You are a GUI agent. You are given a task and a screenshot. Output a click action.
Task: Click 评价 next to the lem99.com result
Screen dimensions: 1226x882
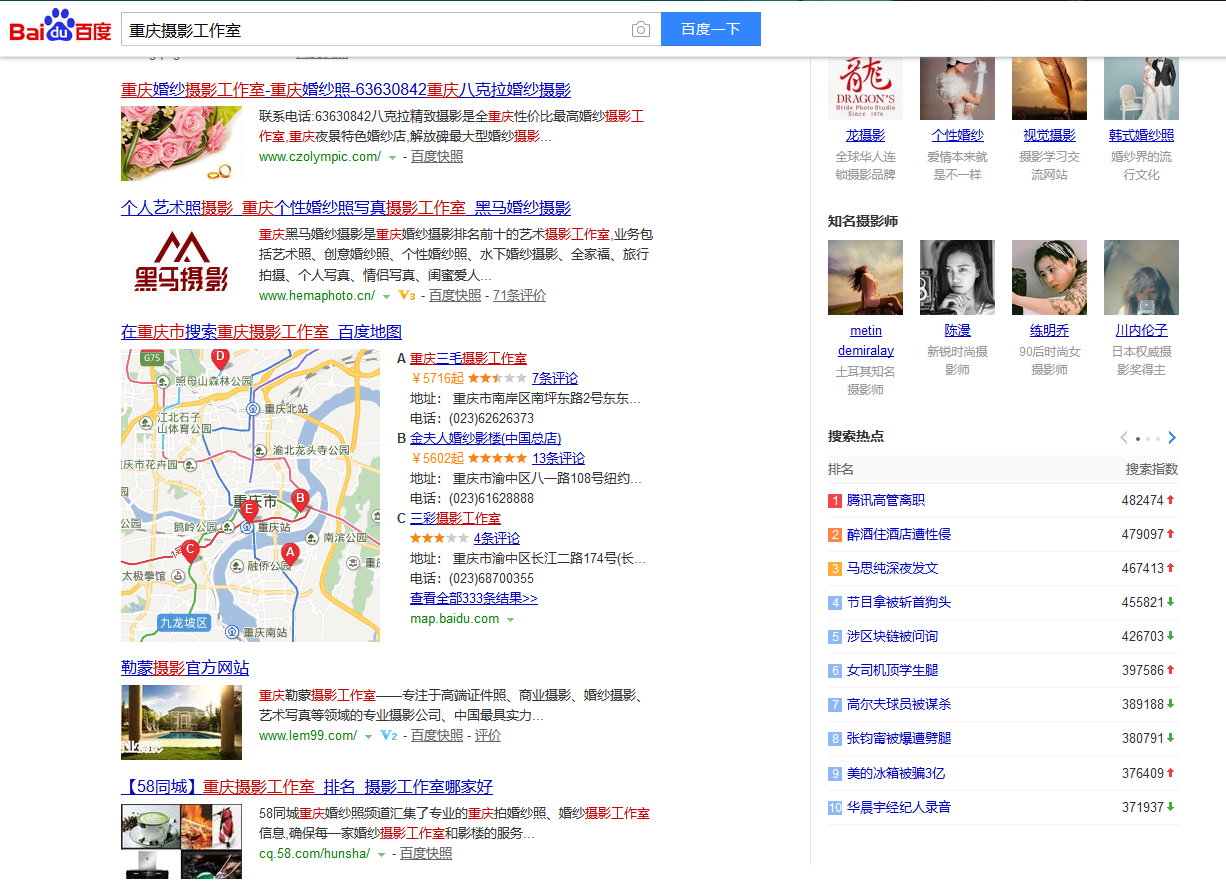click(x=488, y=735)
